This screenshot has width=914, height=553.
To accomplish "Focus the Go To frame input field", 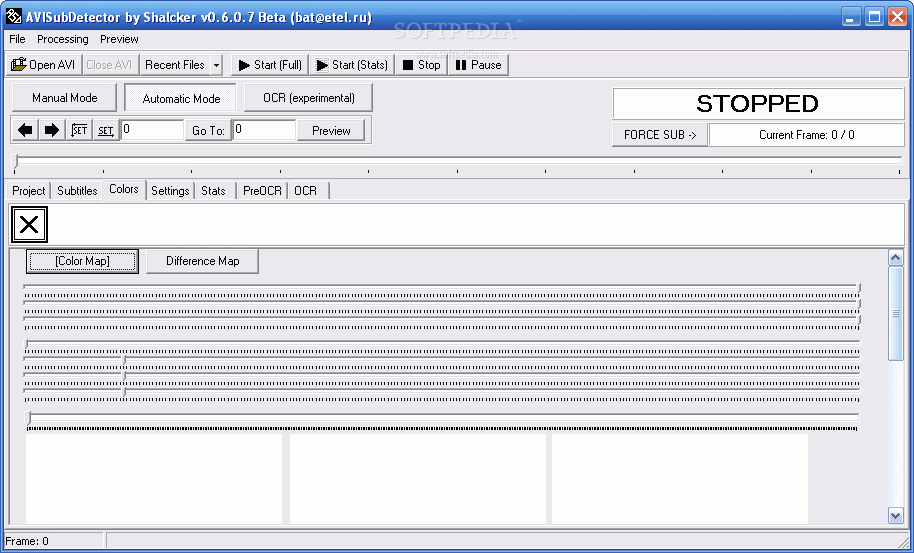I will click(x=264, y=129).
